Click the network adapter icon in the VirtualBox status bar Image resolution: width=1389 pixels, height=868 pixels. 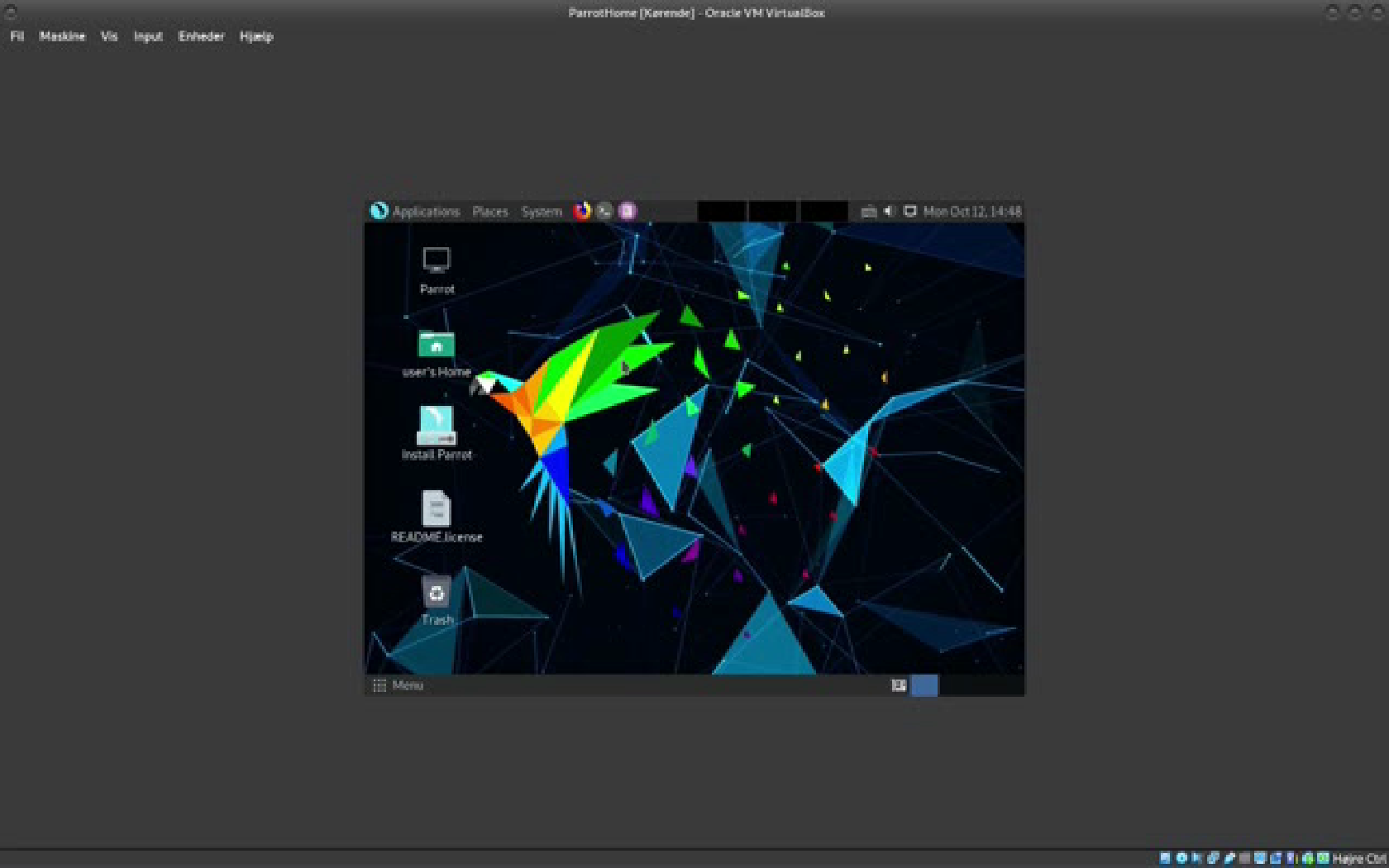pyautogui.click(x=1213, y=859)
